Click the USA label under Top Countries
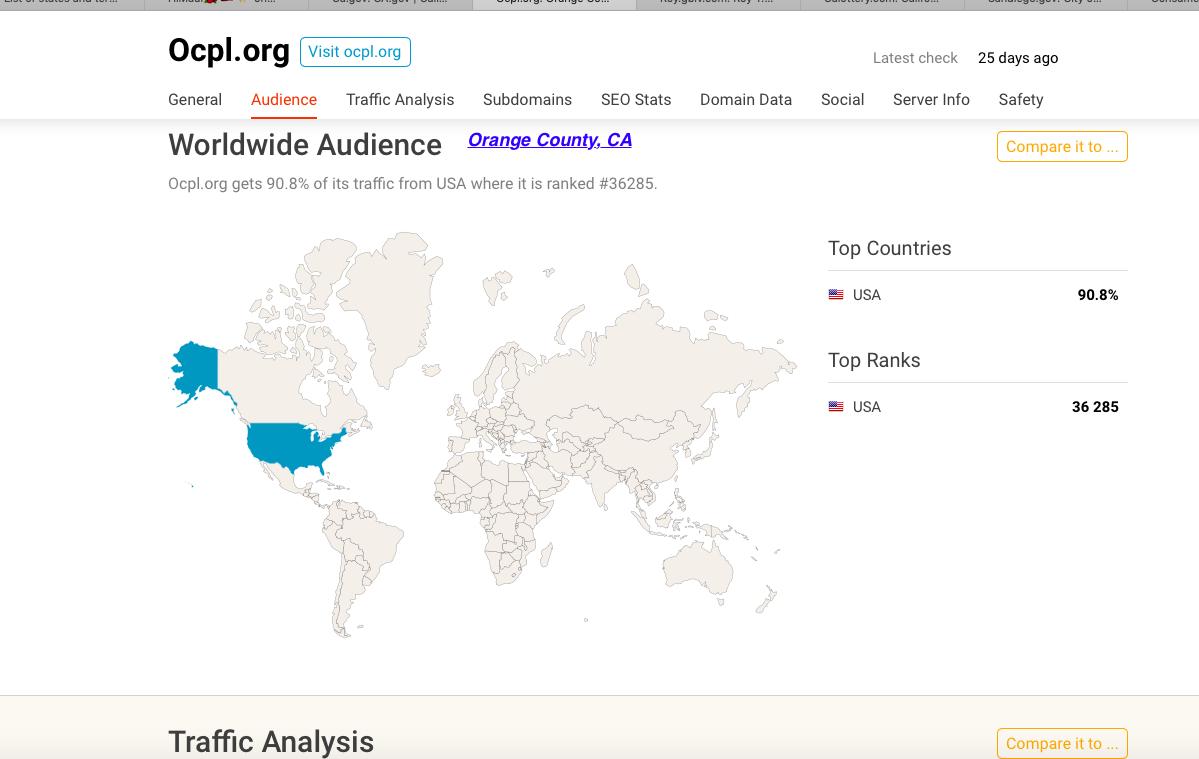The width and height of the screenshot is (1199, 759). 866,295
